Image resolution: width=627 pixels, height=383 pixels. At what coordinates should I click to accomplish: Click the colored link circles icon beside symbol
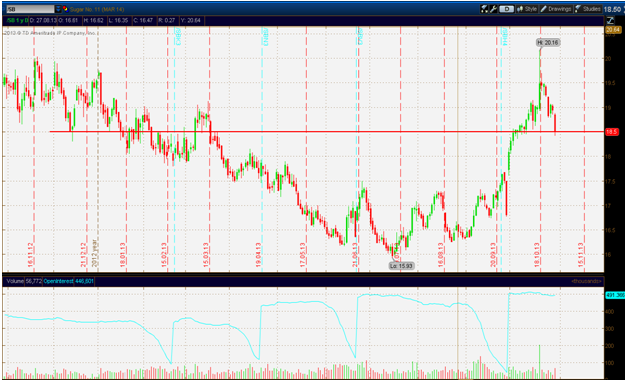pos(65,9)
